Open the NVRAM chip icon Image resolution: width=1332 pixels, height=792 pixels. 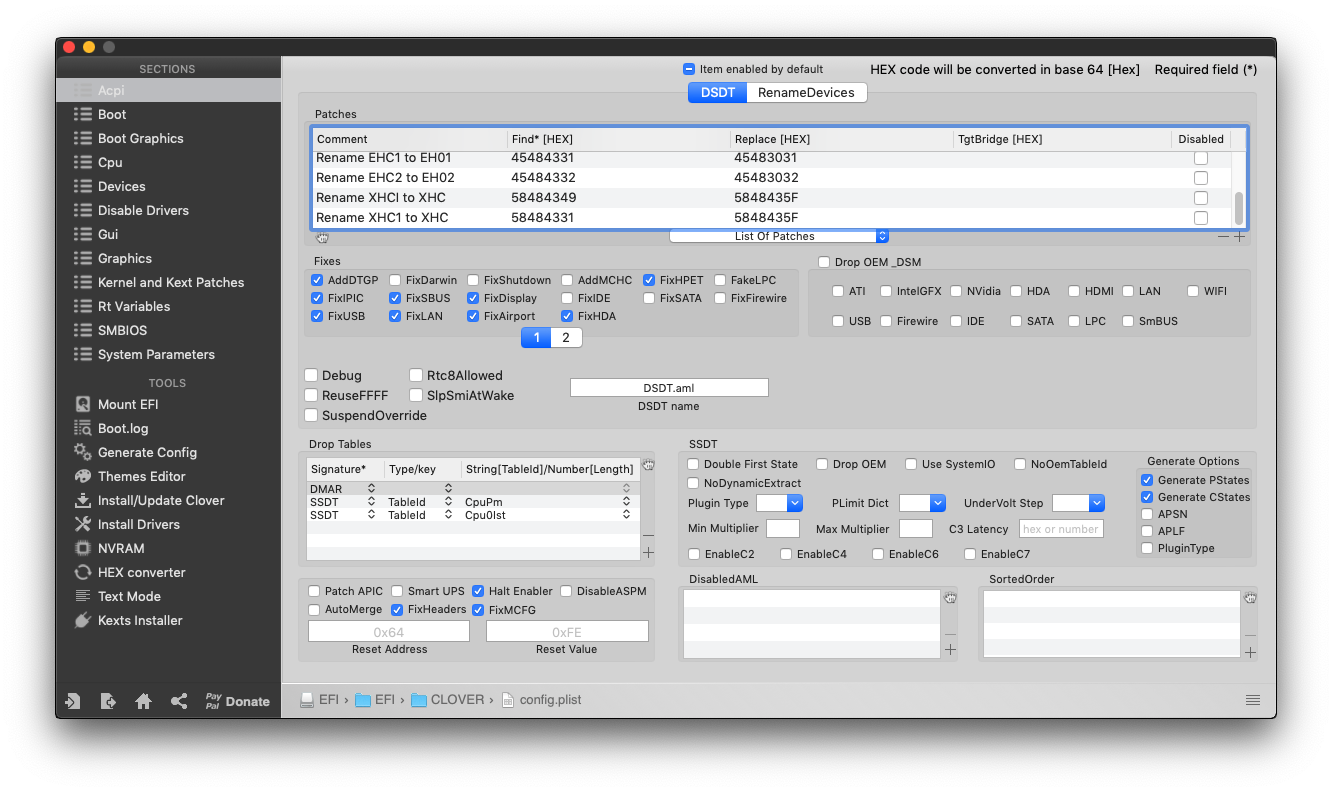82,548
